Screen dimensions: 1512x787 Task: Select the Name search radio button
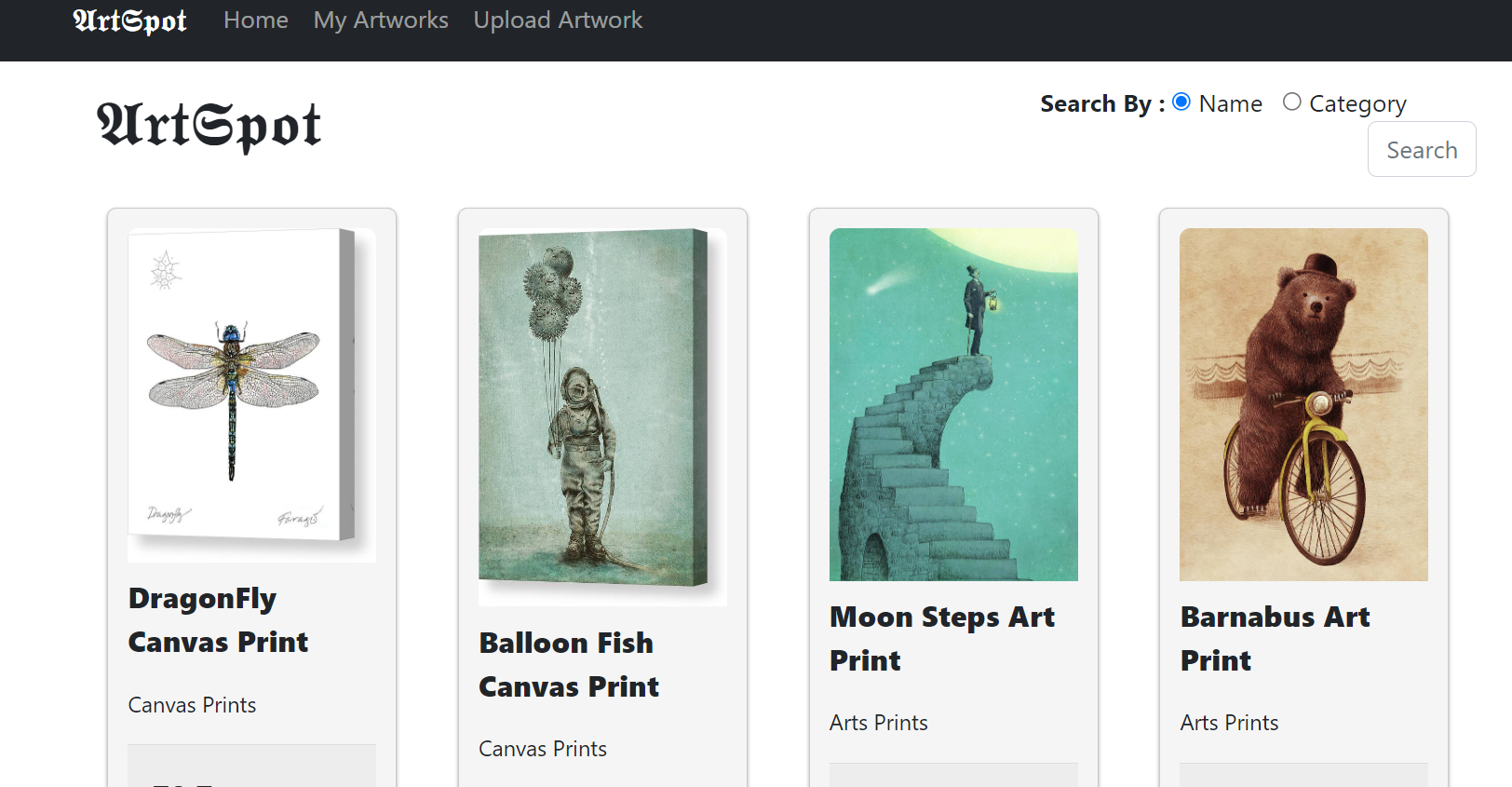coord(1181,102)
